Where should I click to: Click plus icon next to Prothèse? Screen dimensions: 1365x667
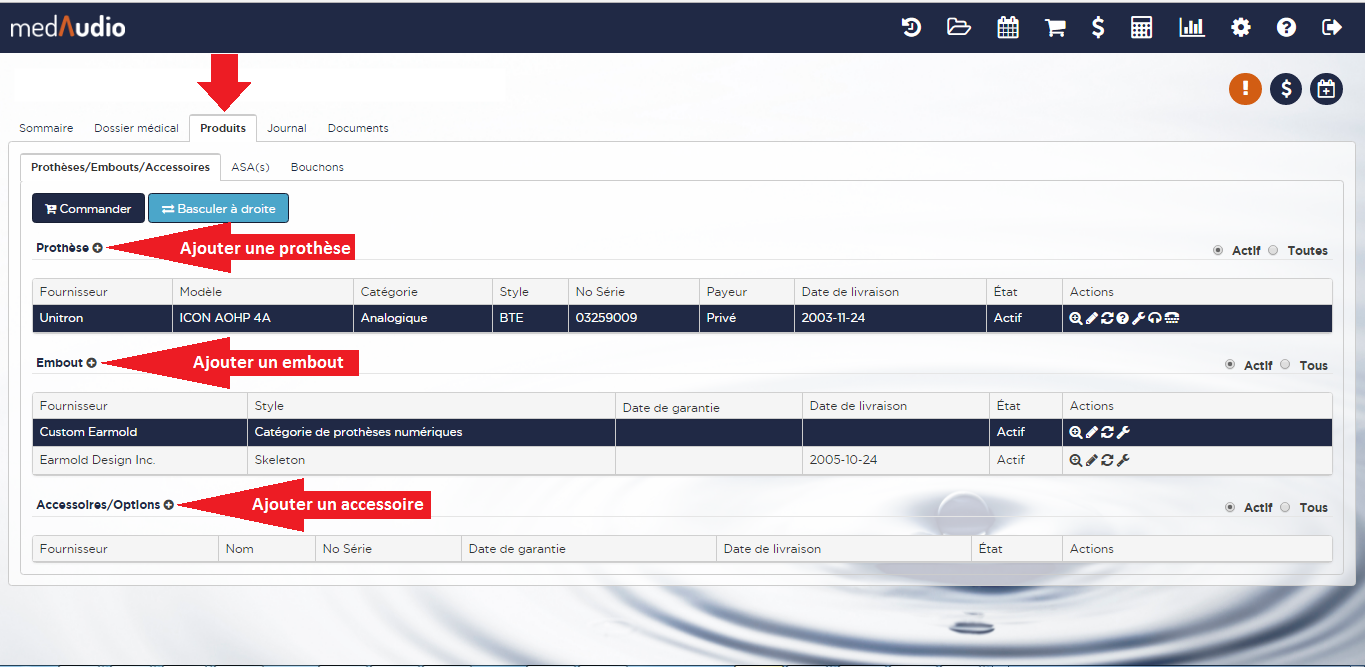(x=97, y=248)
